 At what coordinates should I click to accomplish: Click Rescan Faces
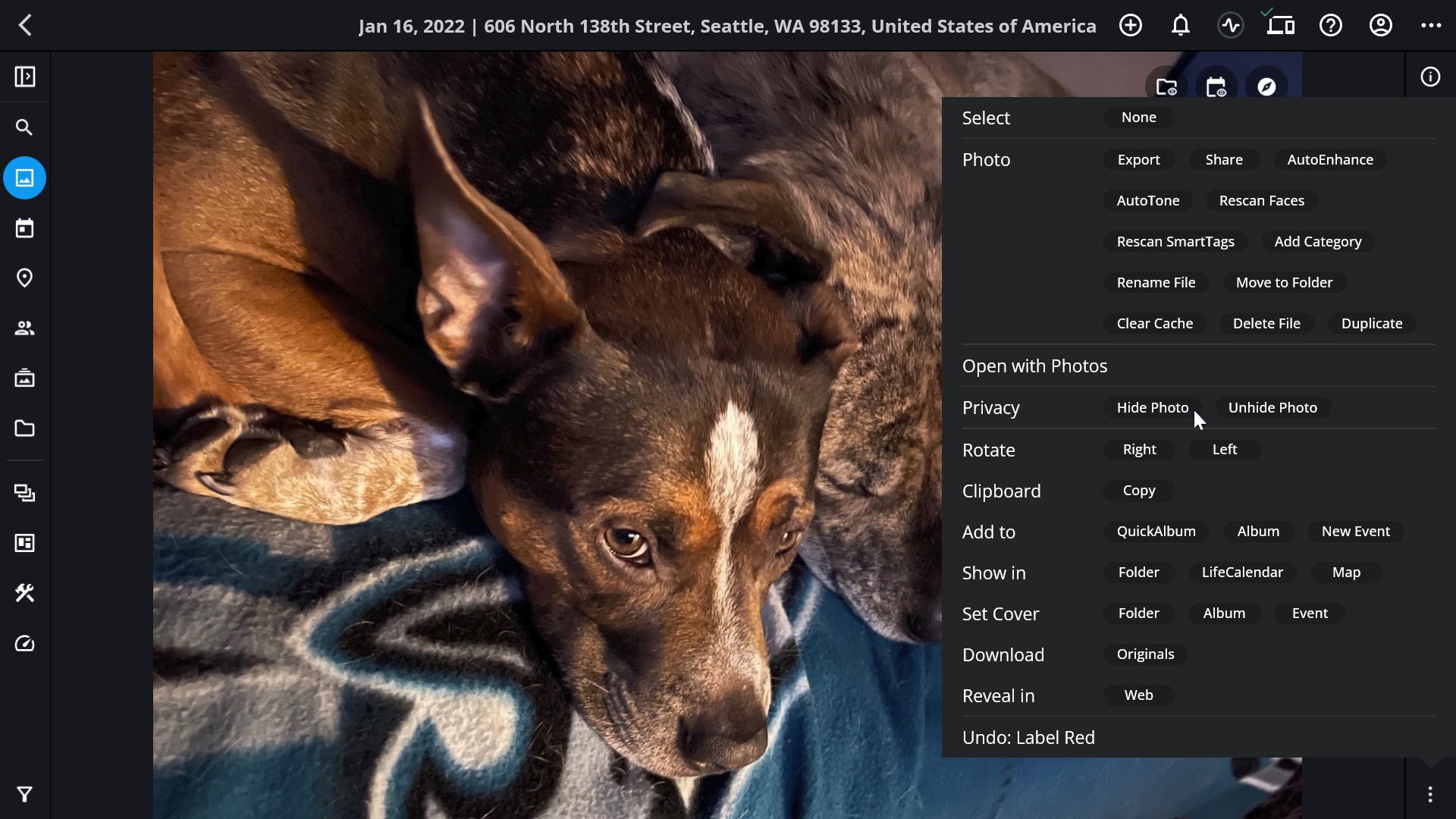tap(1262, 201)
